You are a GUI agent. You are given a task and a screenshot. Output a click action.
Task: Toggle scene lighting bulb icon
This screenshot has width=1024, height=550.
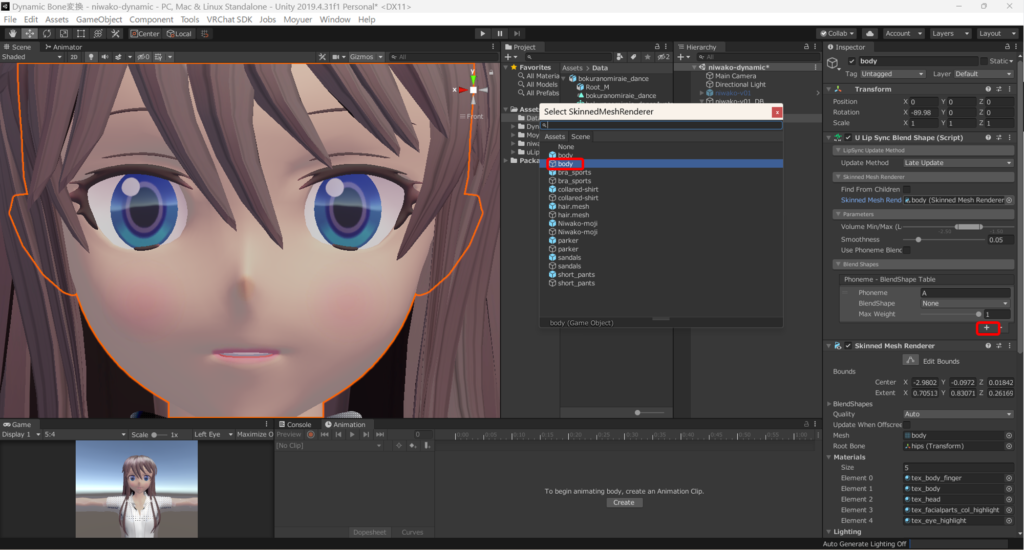91,57
